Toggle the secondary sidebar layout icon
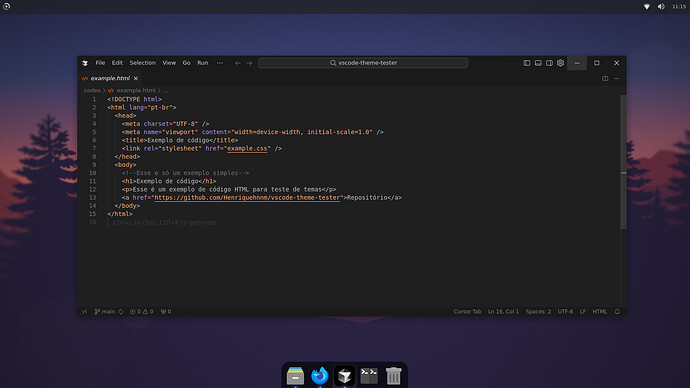Image resolution: width=690 pixels, height=388 pixels. click(549, 63)
